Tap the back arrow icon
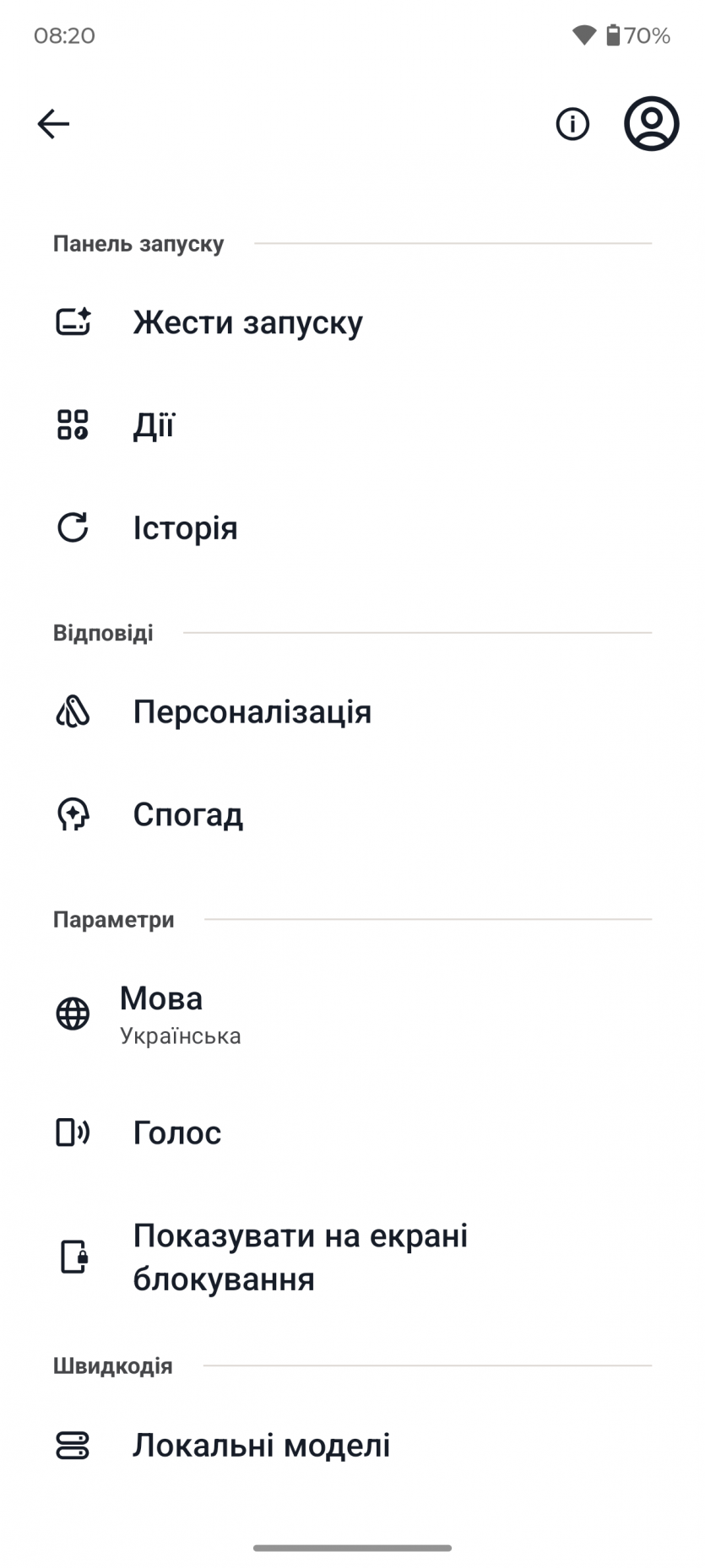This screenshot has width=705, height=1568. click(x=53, y=124)
